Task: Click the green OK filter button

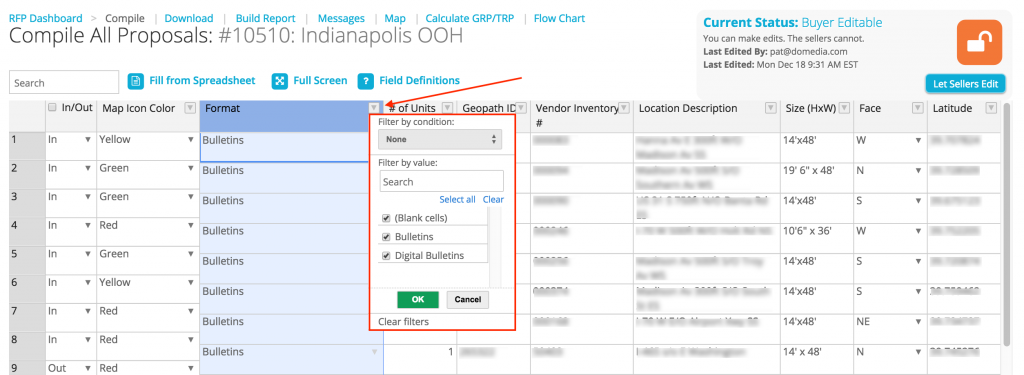Action: (x=418, y=299)
